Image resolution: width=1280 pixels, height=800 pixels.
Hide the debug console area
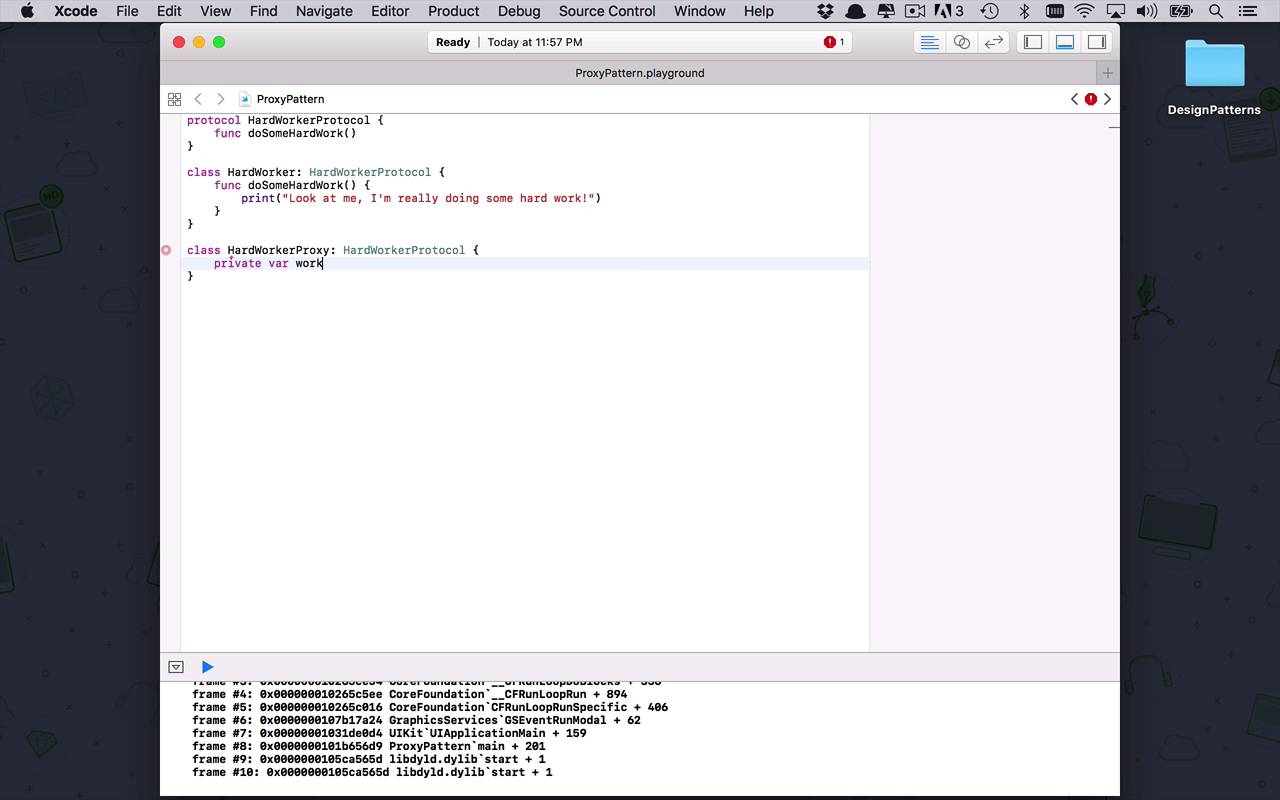(176, 667)
